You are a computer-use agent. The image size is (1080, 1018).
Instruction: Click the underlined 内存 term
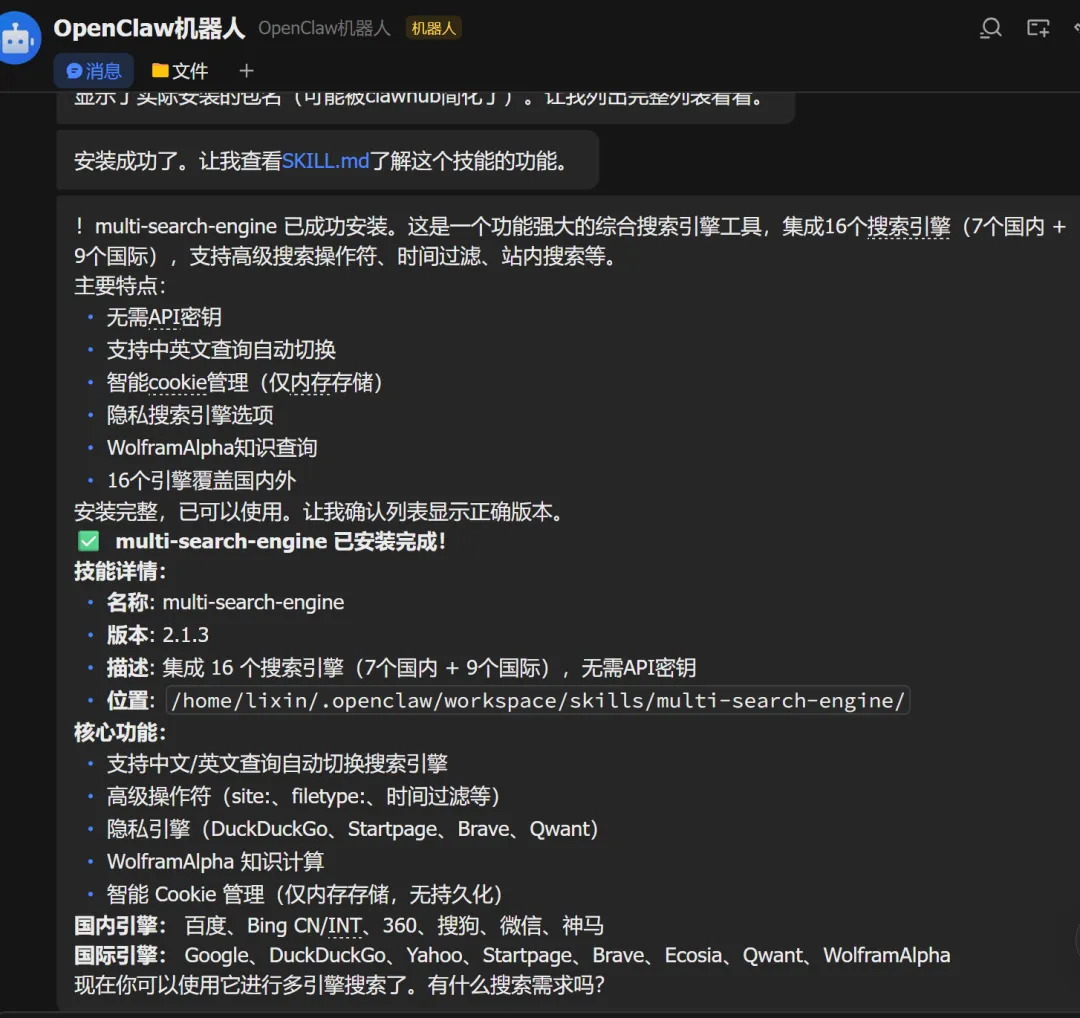310,382
